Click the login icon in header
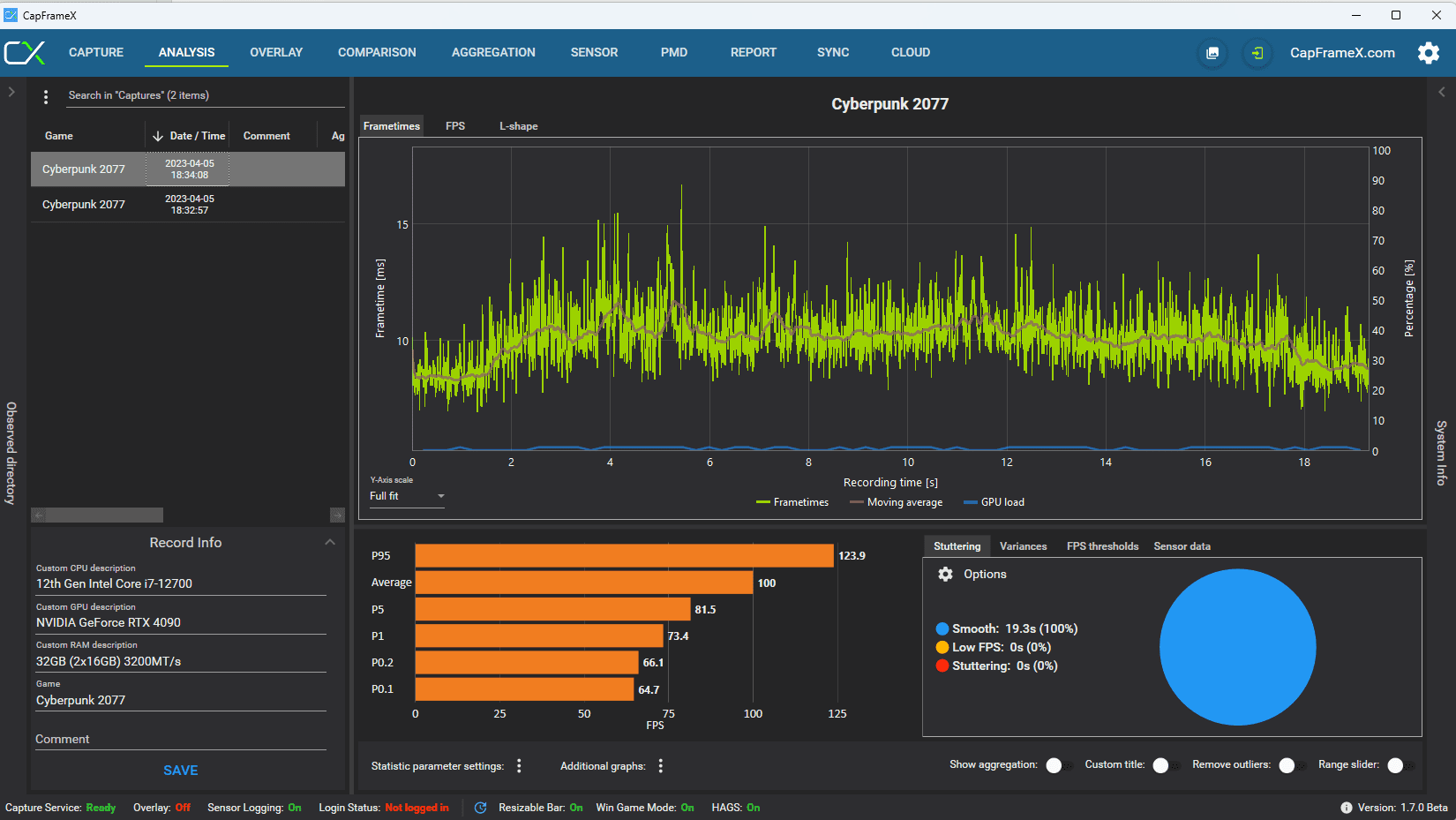 1257,53
